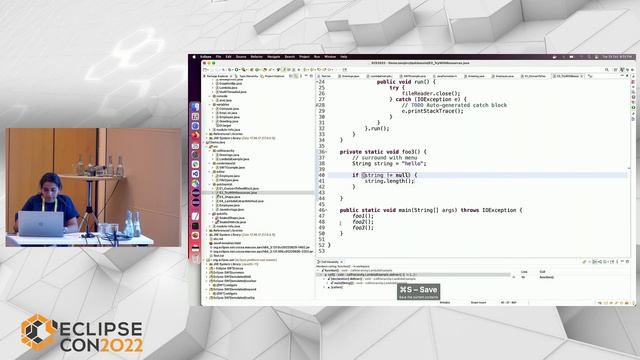This screenshot has width=640, height=360.
Task: Maximize the editor area
Action: (x=628, y=76)
